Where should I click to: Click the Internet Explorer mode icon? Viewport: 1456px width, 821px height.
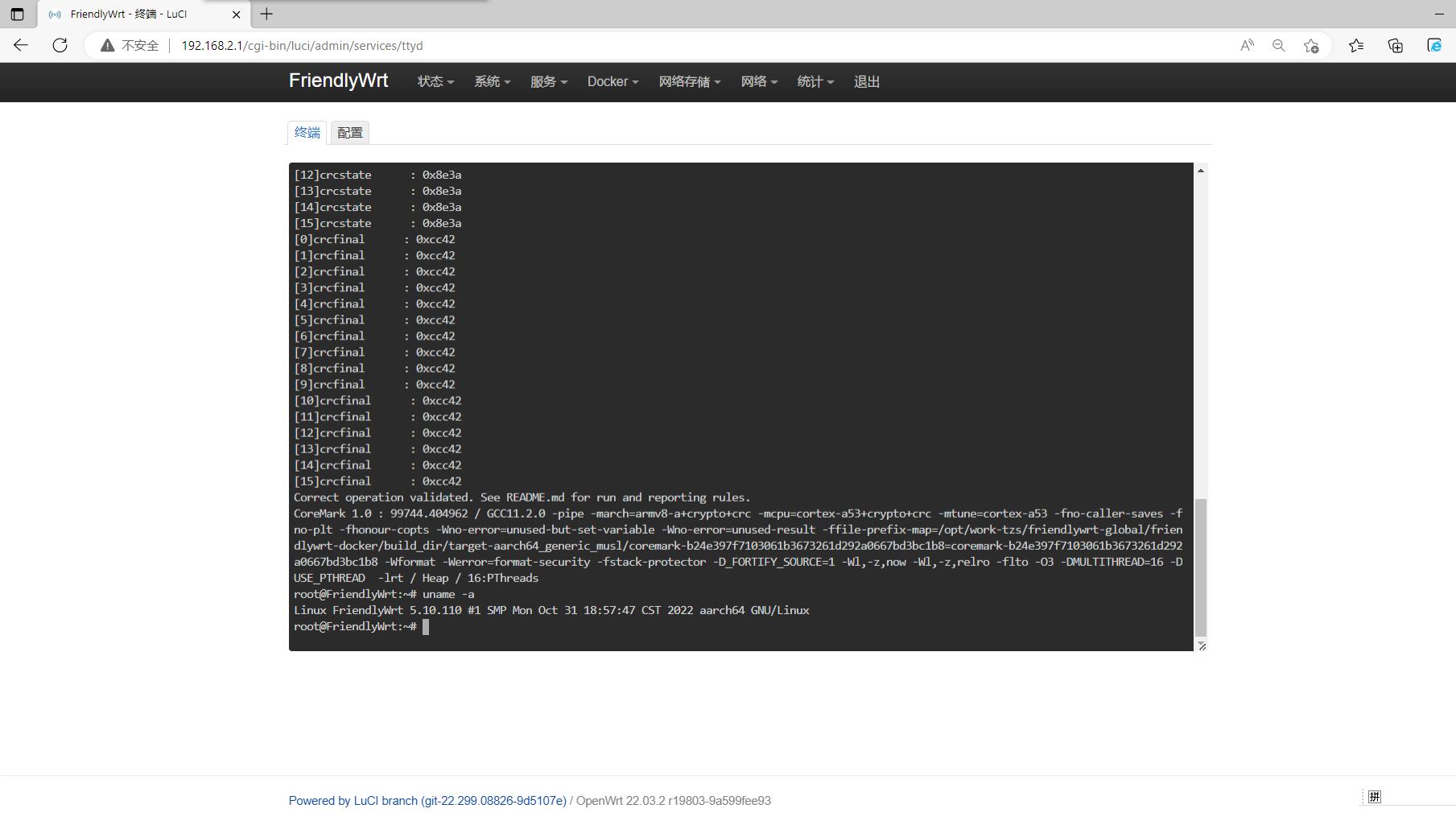(x=1434, y=46)
